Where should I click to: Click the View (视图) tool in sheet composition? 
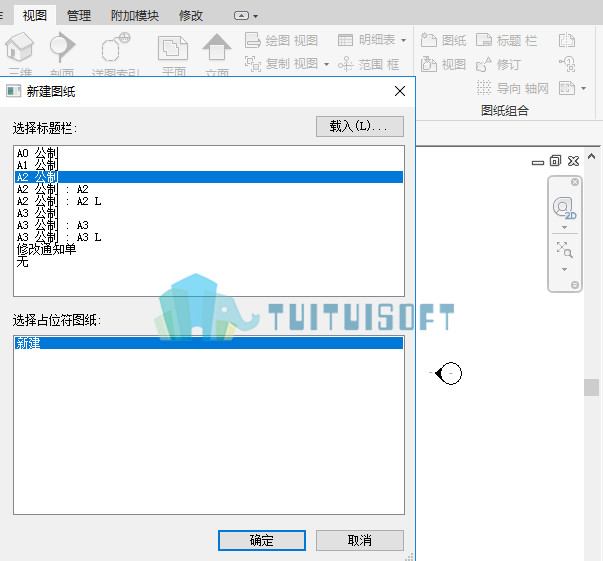coord(443,64)
